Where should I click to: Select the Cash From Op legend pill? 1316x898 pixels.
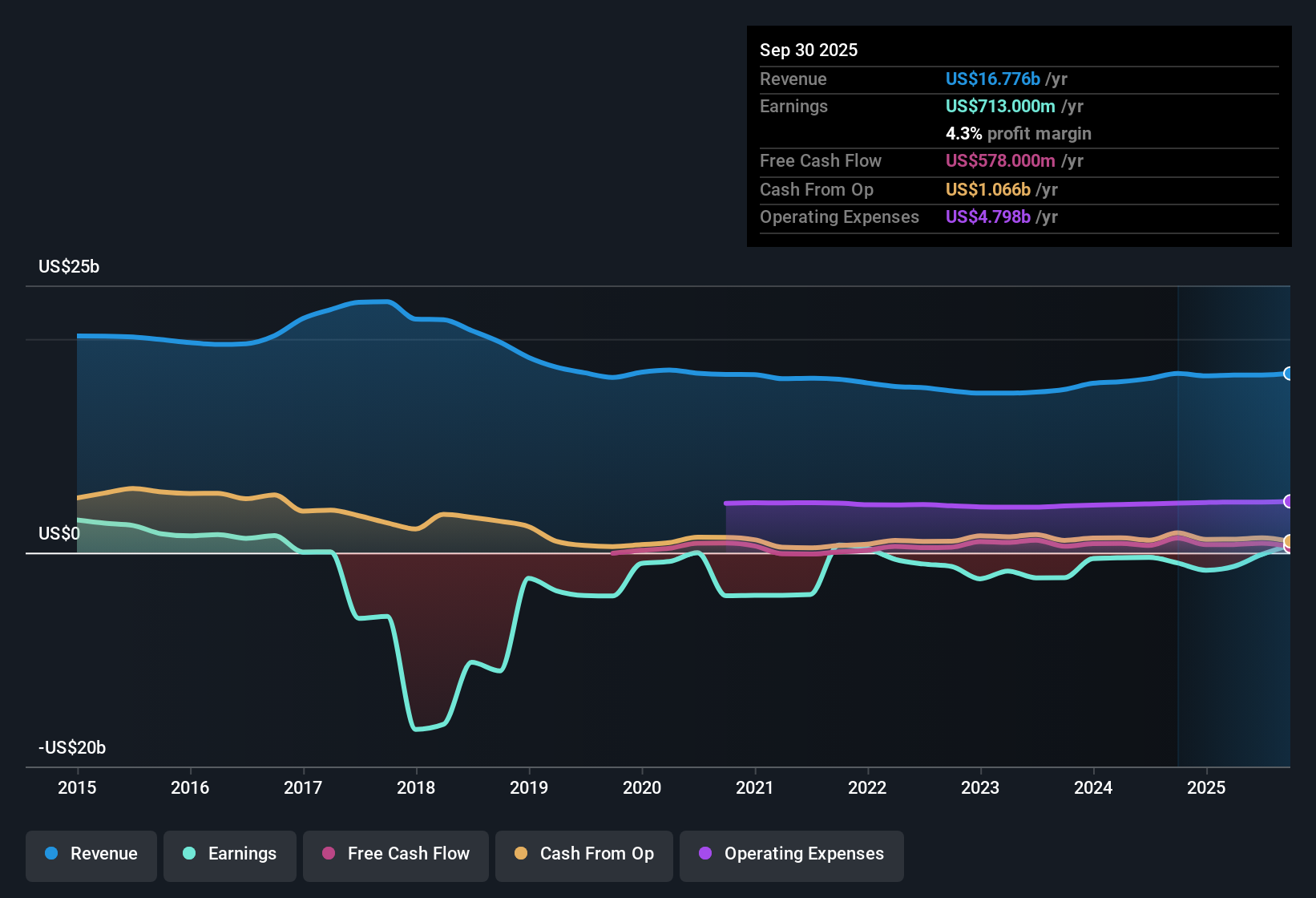point(583,855)
